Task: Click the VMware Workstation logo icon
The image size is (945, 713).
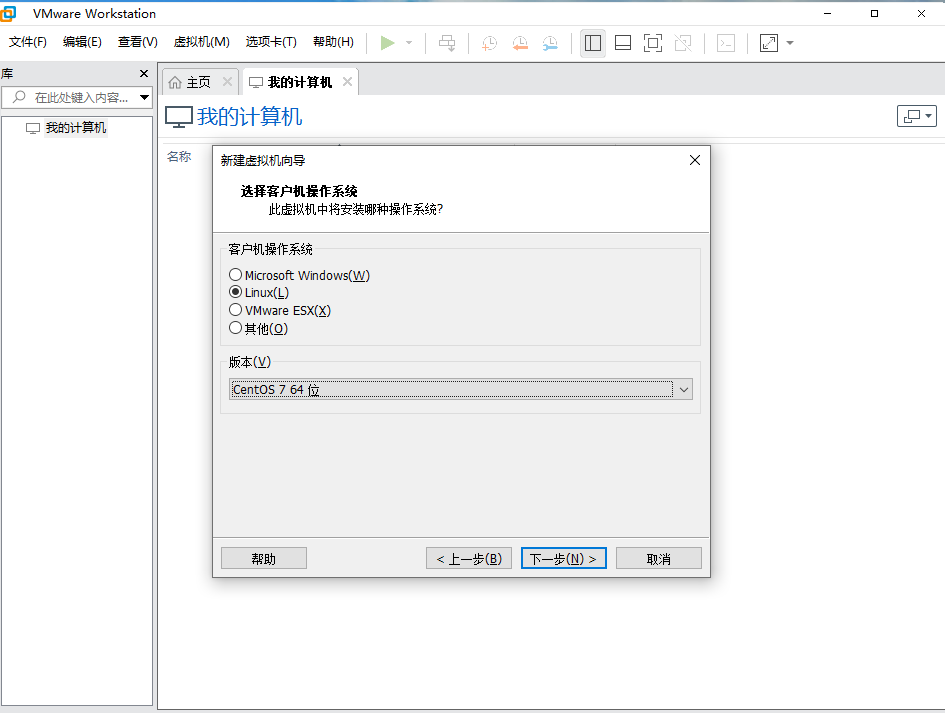Action: 8,13
